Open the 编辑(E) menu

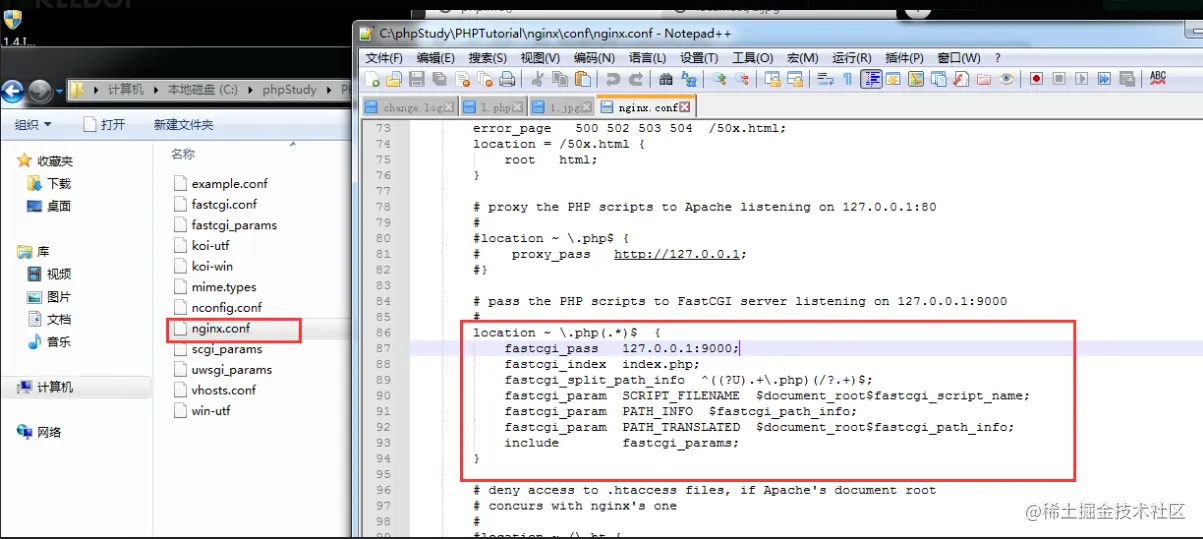(x=435, y=58)
